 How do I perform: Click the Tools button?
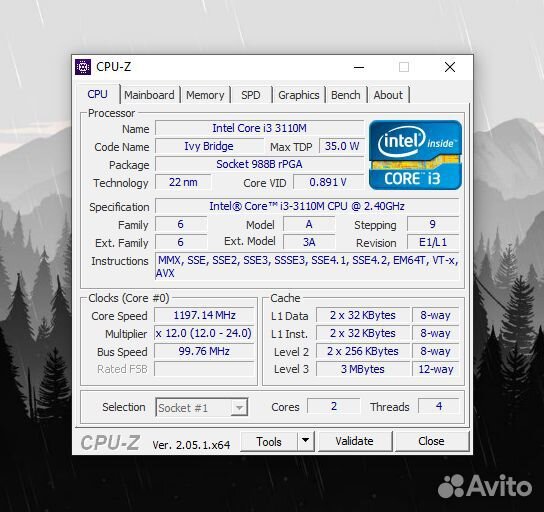click(x=269, y=441)
